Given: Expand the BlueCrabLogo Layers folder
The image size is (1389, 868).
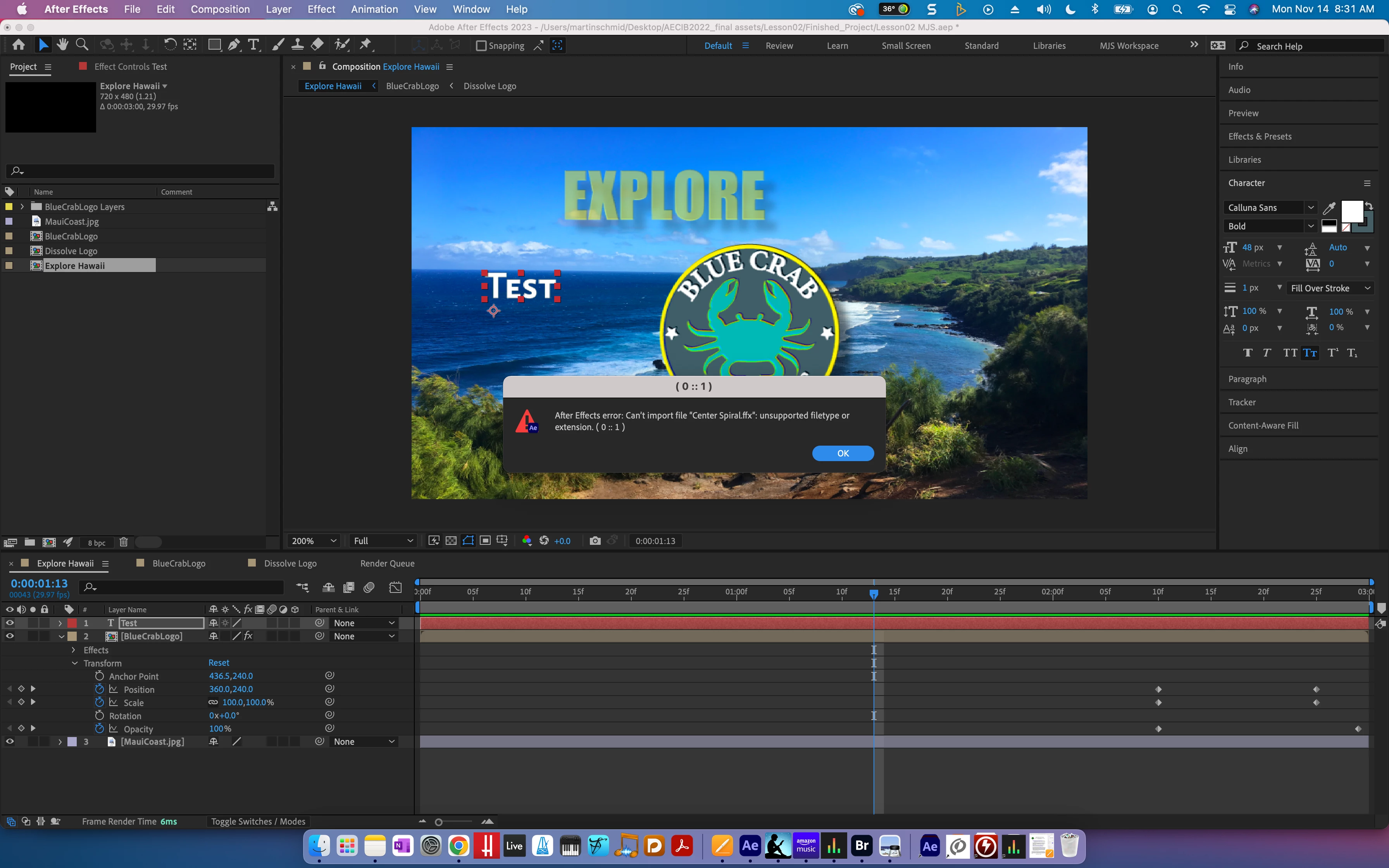Looking at the screenshot, I should point(22,207).
